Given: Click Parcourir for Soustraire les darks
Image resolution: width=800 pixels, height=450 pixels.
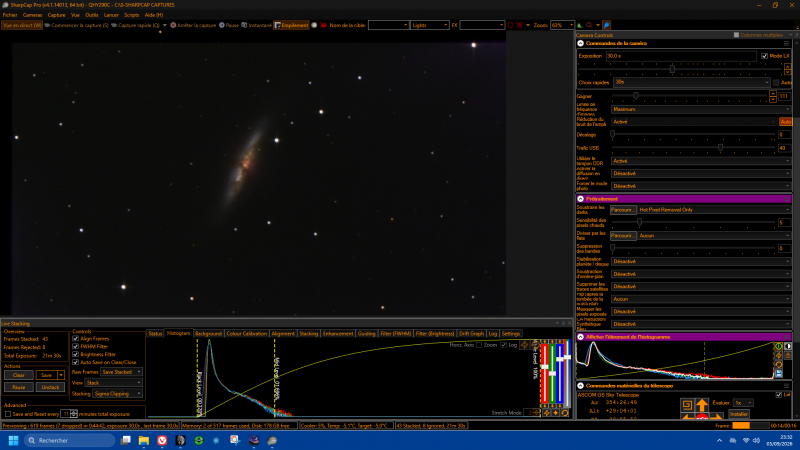Looking at the screenshot, I should tap(623, 210).
